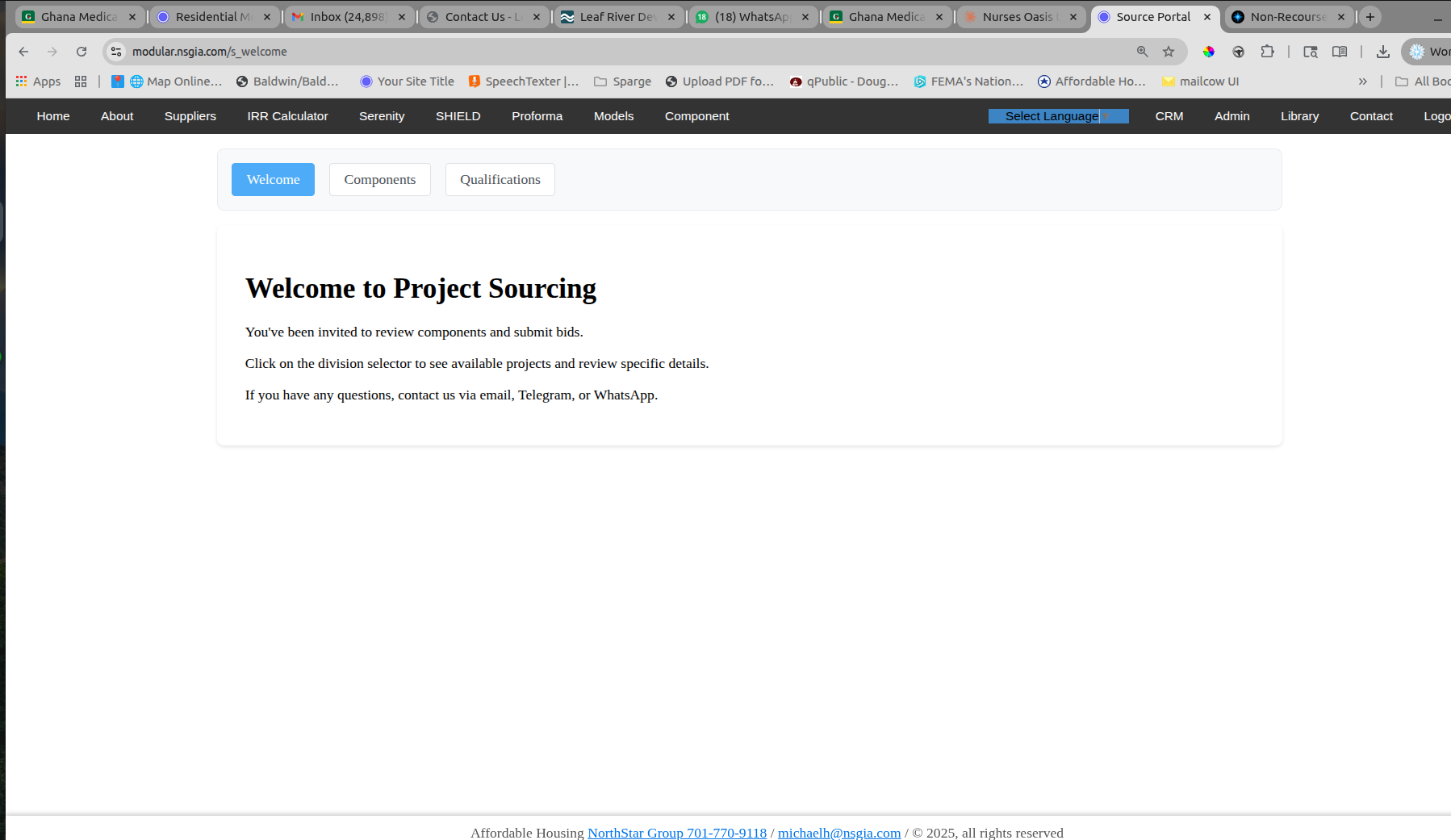The width and height of the screenshot is (1451, 840).
Task: Click the zoom magnifier icon in address bar
Action: coord(1142,52)
